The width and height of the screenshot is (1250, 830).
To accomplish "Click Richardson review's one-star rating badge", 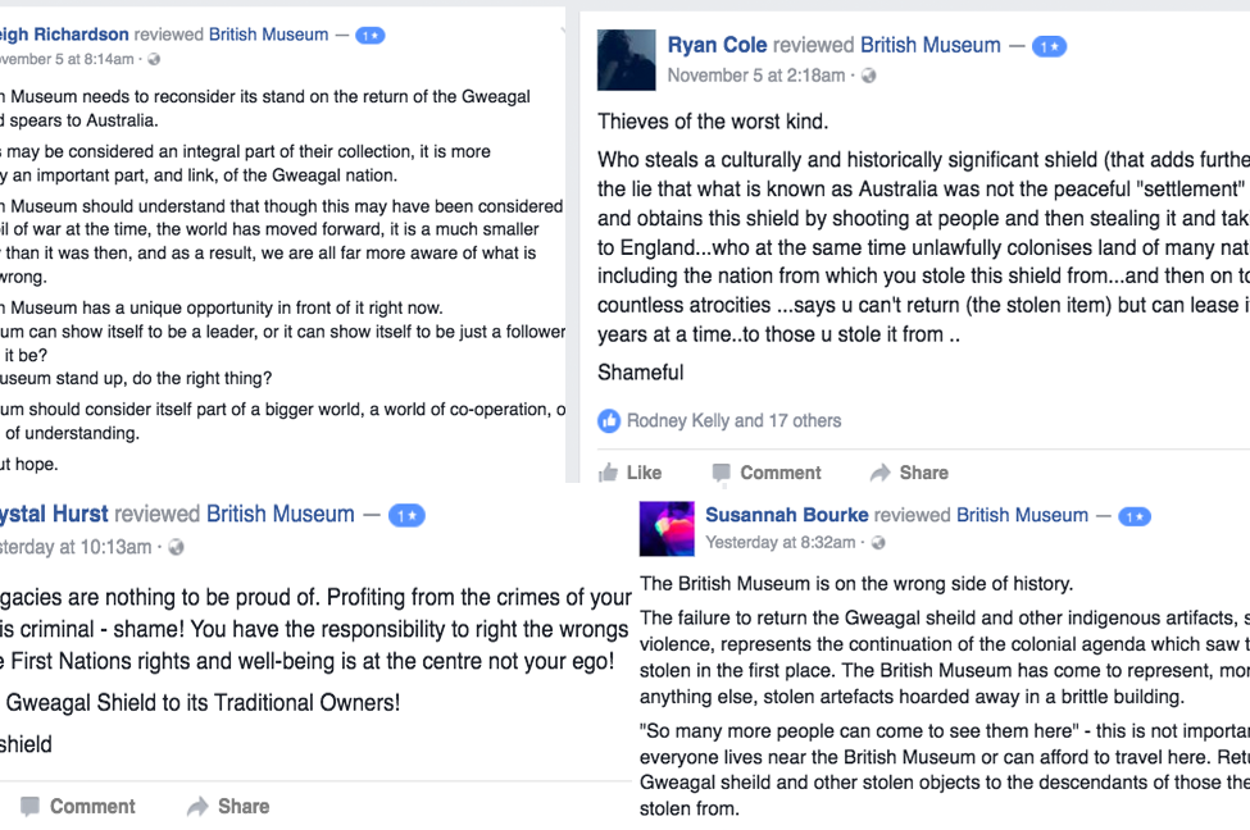I will 370,35.
